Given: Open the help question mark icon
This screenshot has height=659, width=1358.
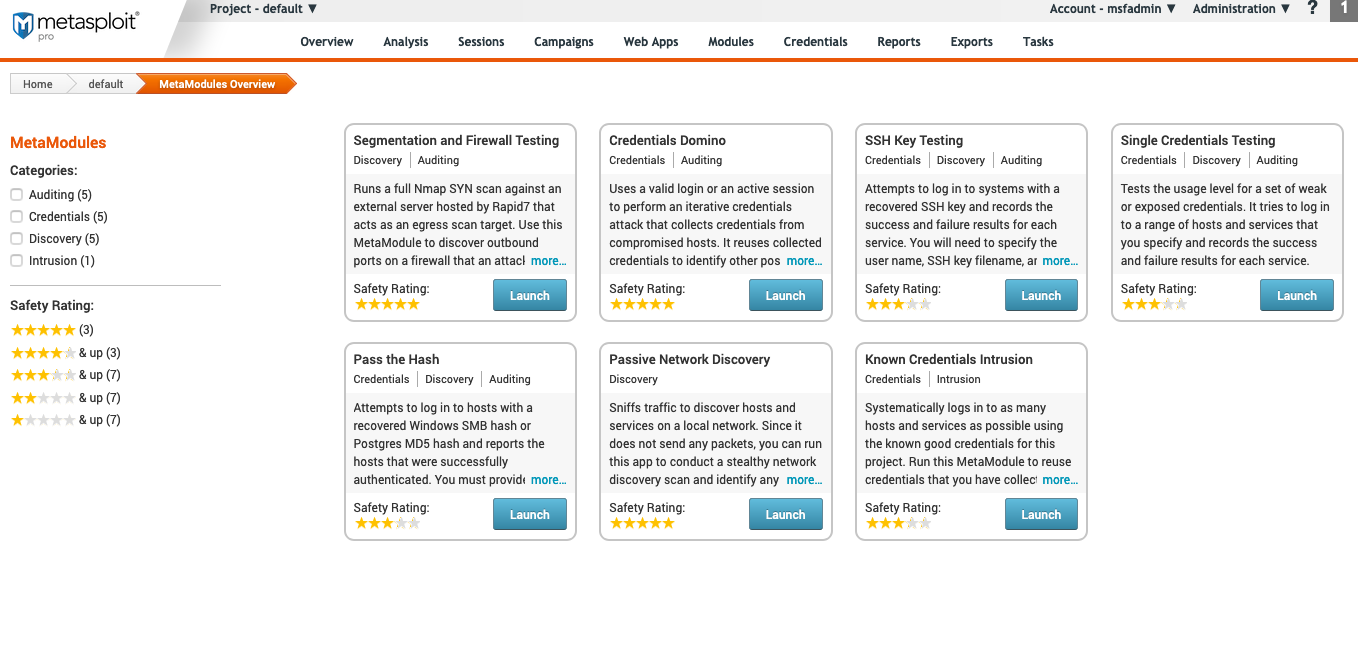Looking at the screenshot, I should click(1313, 9).
